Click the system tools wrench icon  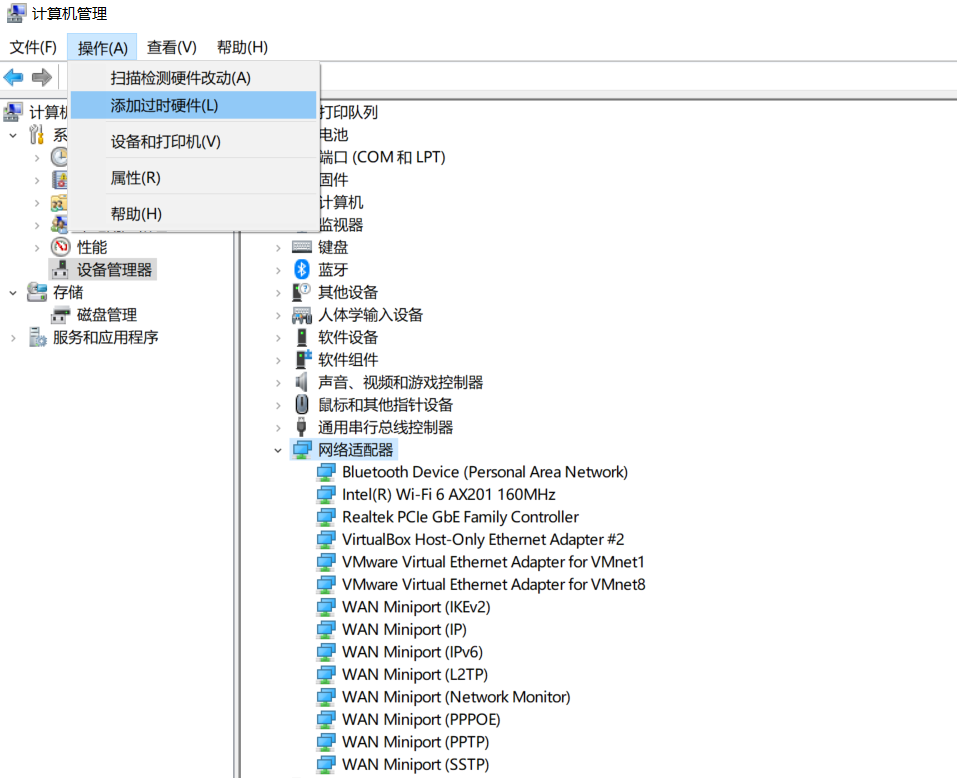(37, 134)
